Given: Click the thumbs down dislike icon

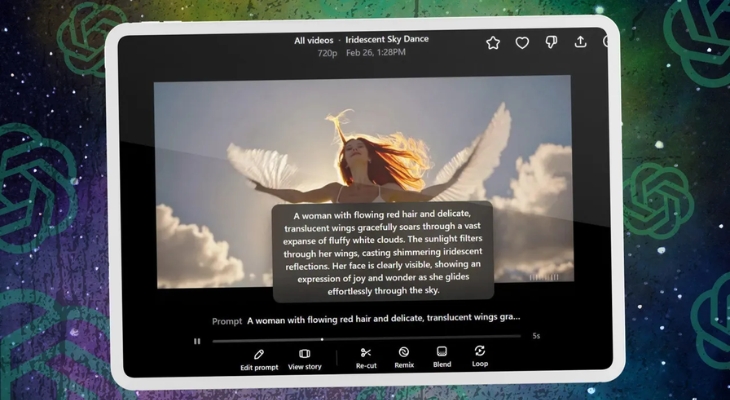Looking at the screenshot, I should click(550, 43).
